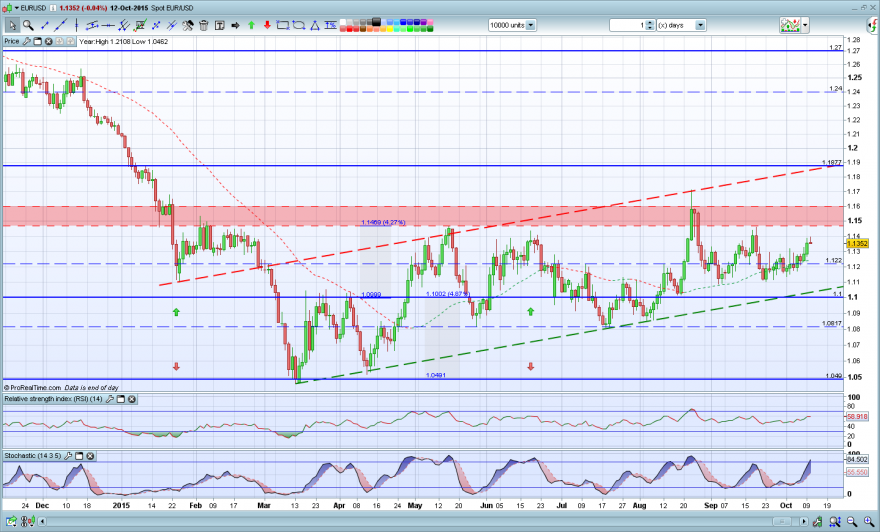Image resolution: width=880 pixels, height=532 pixels.
Task: Select the red down arrow marker tool
Action: point(267,25)
